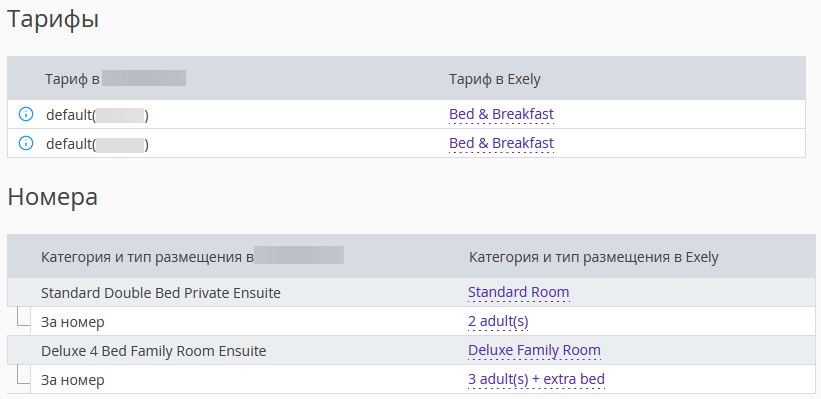Click the second default tariff name text
The width and height of the screenshot is (821, 399).
coord(97,143)
